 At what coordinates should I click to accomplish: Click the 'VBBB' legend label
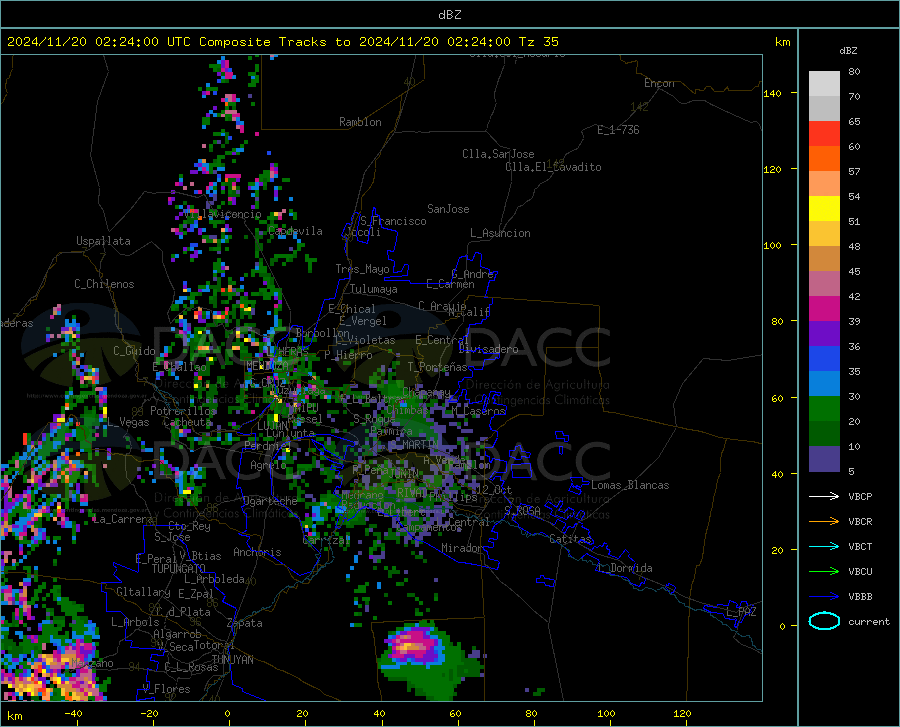point(860,597)
